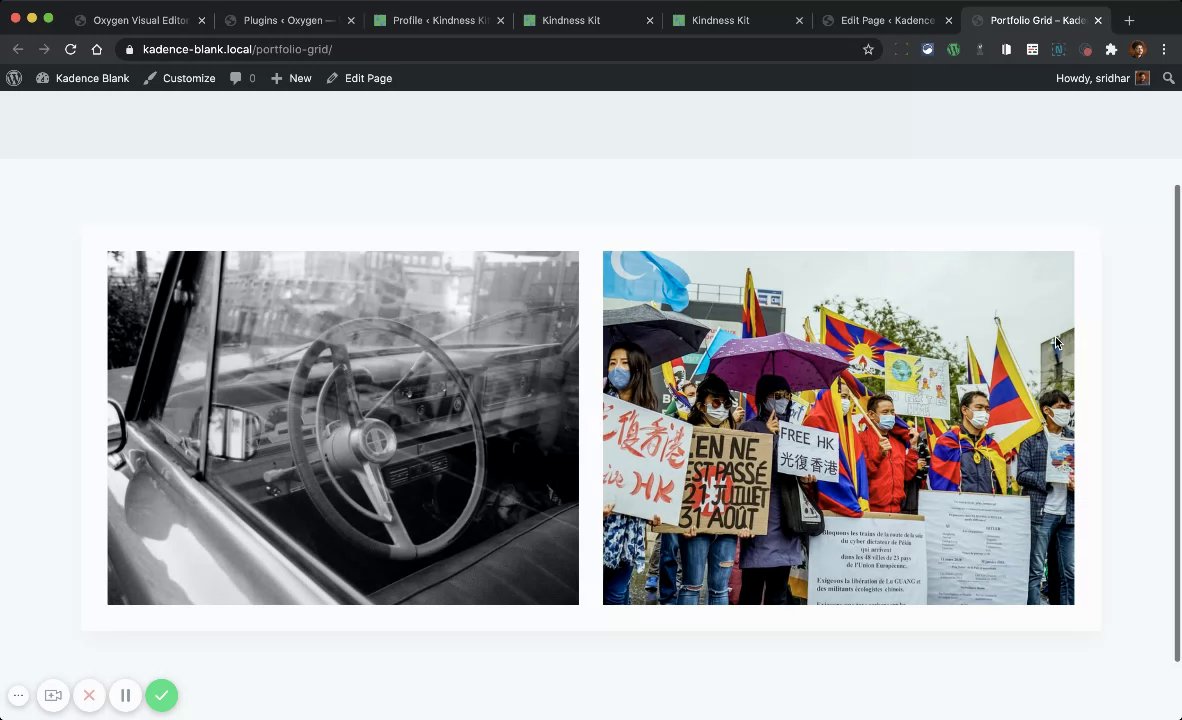Open the Chrome three-dot menu

1163,49
